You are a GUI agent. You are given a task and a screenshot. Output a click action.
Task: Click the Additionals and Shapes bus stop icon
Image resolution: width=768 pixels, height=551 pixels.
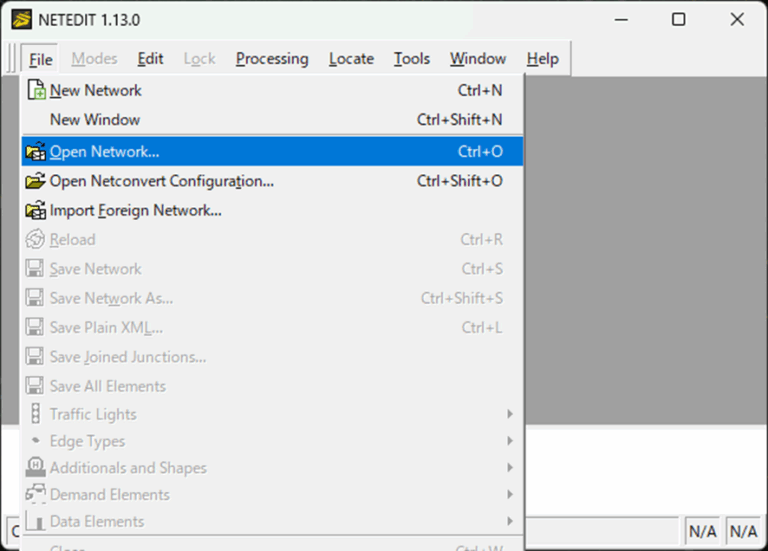pos(35,467)
